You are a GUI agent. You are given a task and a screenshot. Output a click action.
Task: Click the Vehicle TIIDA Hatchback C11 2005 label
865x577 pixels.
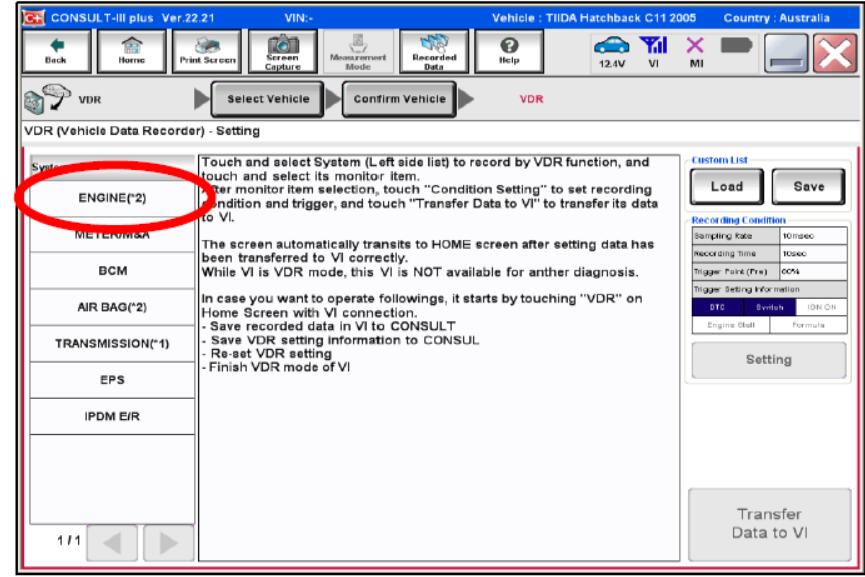594,18
